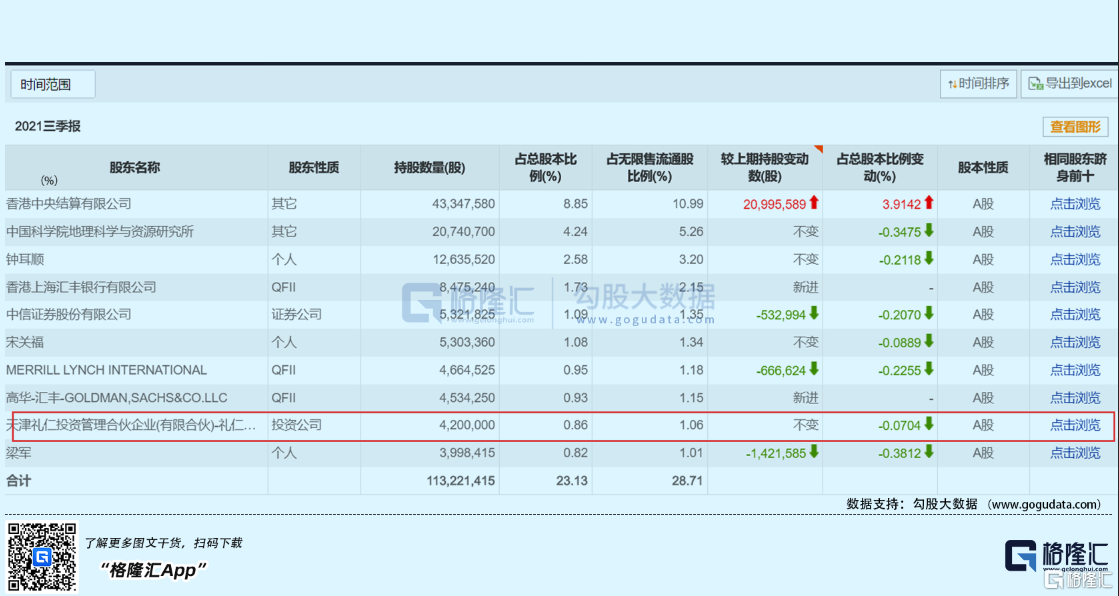Click the green down arrow beside -0.3475
Screen dimensions: 1119x596
tap(928, 231)
